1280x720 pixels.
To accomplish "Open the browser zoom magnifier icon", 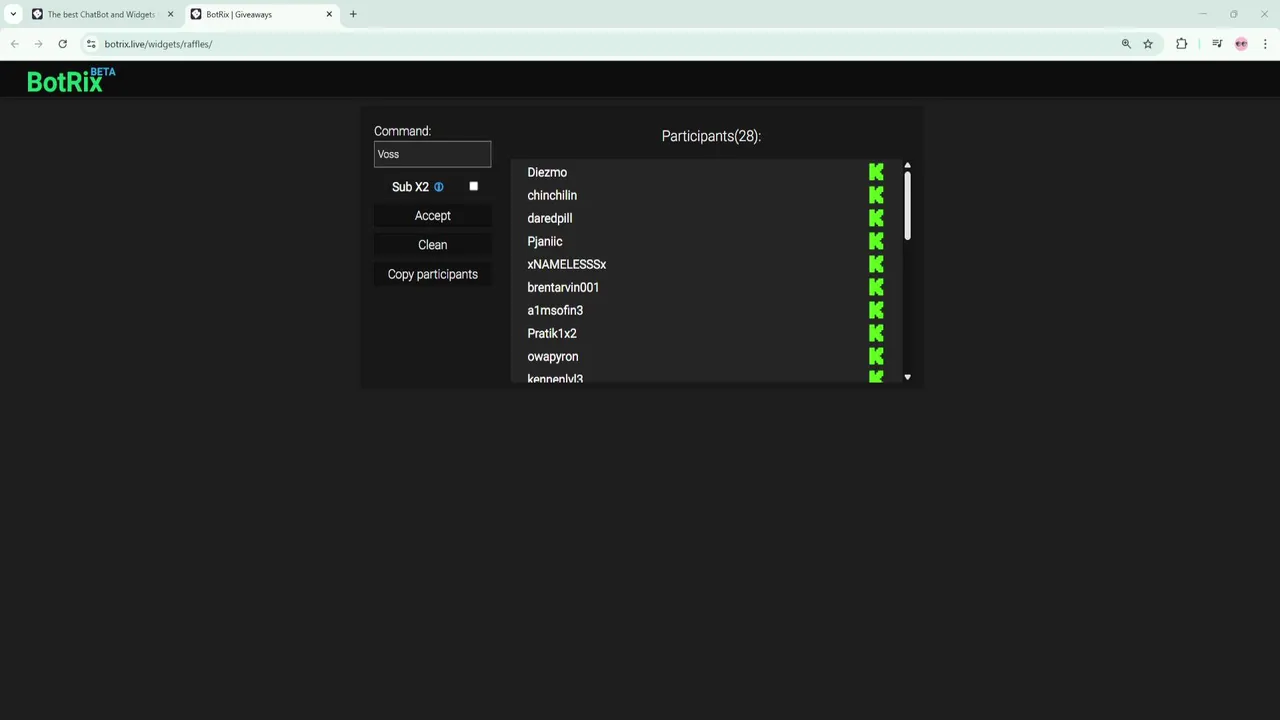I will [x=1126, y=44].
